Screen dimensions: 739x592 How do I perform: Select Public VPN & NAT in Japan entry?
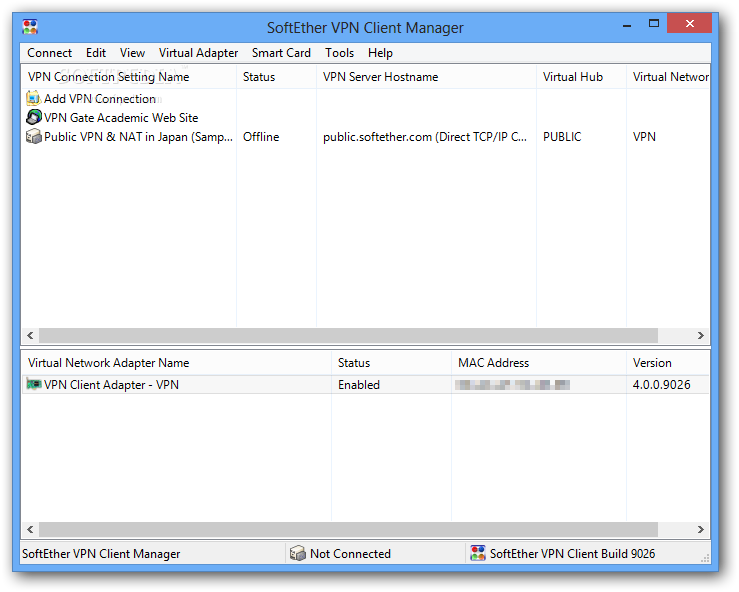pos(138,137)
